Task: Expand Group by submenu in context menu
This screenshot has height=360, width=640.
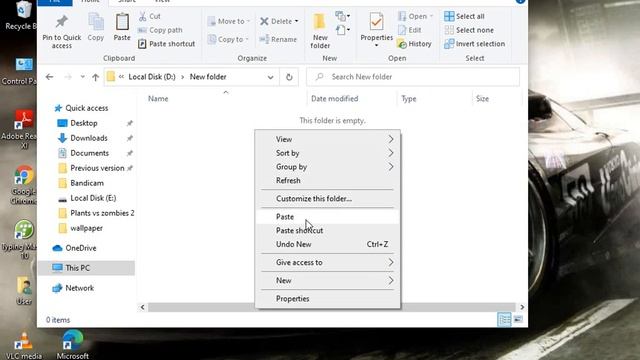Action: pyautogui.click(x=327, y=167)
